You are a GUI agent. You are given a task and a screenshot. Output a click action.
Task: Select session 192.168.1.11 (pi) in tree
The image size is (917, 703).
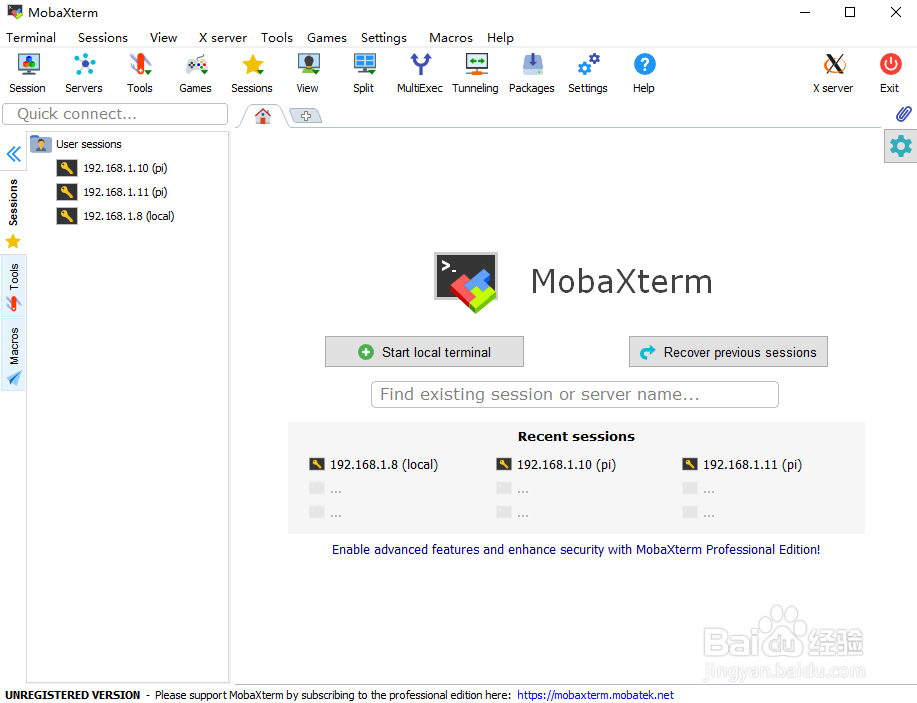(112, 192)
